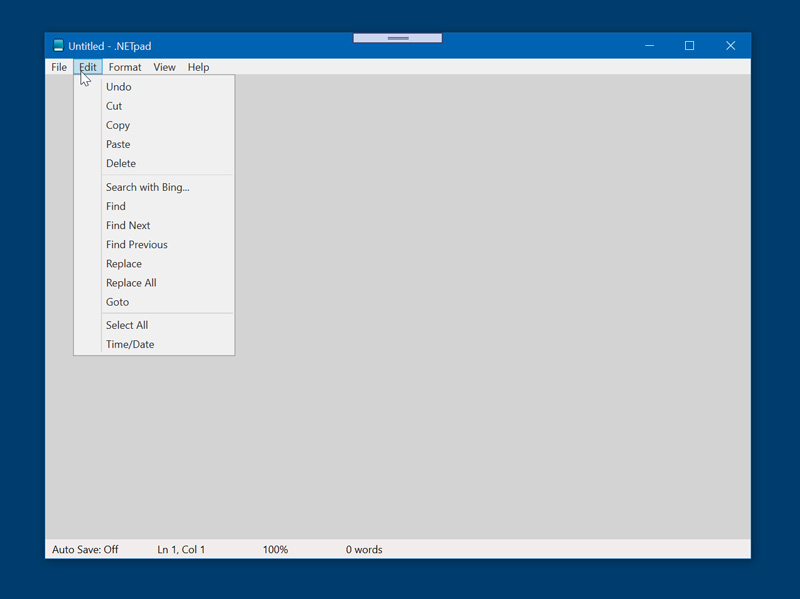Click Select All menu entry
Image resolution: width=800 pixels, height=599 pixels.
pos(127,325)
